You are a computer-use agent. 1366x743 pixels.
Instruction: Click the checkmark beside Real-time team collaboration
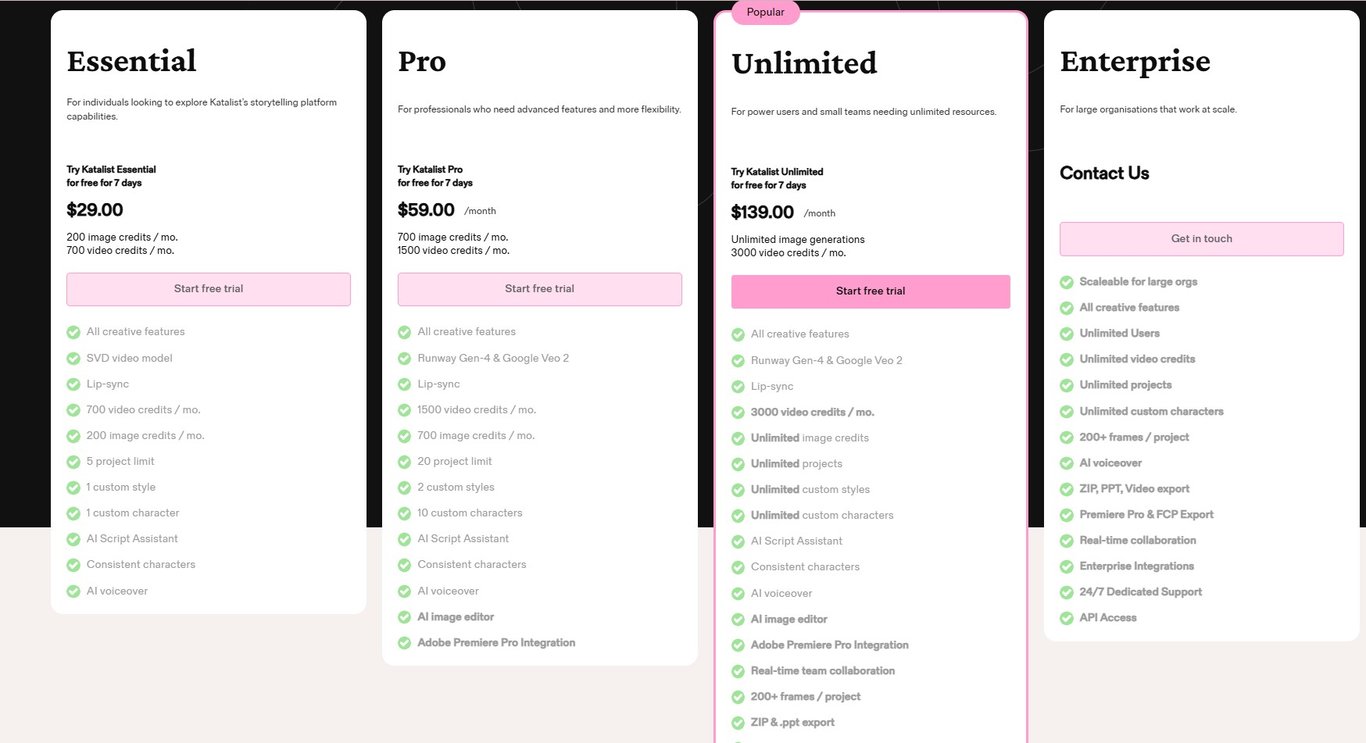[738, 671]
